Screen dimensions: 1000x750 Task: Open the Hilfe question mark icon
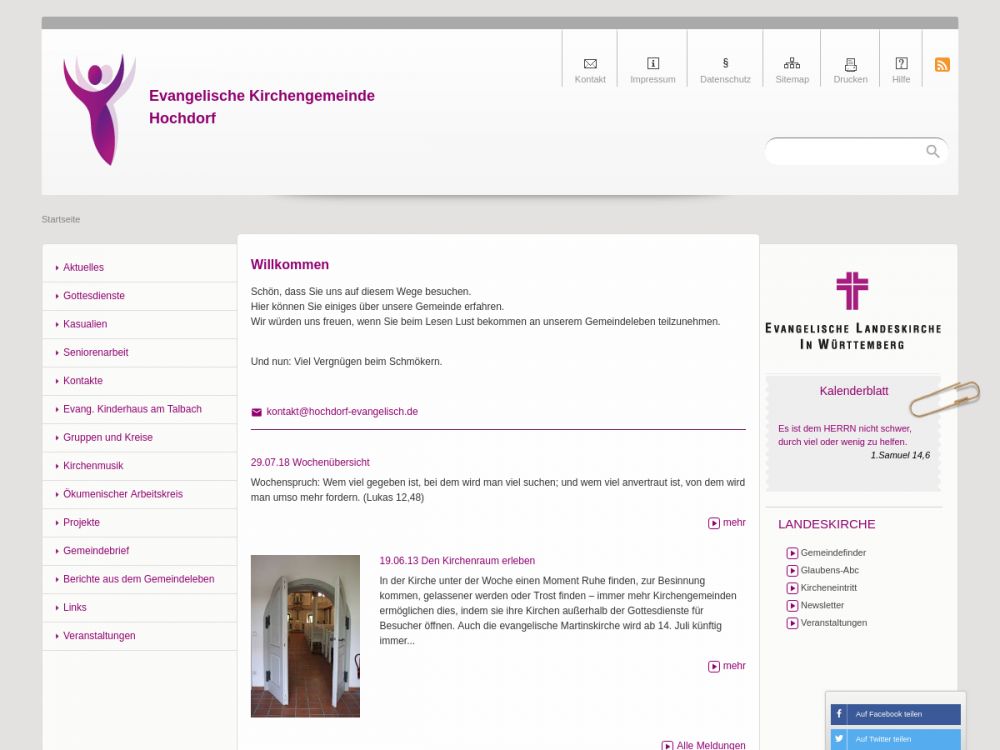(901, 64)
